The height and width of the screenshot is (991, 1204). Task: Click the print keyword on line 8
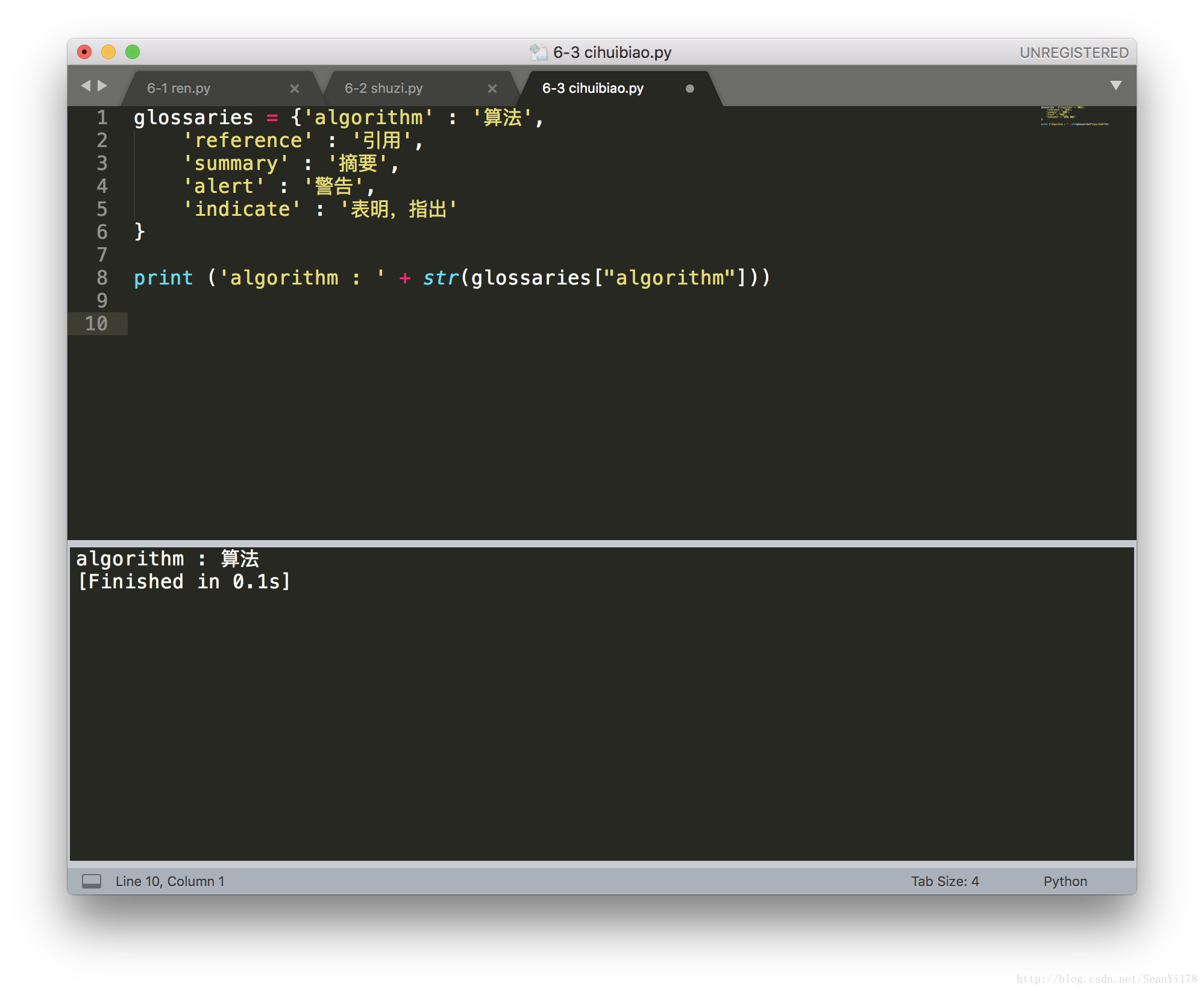(163, 278)
